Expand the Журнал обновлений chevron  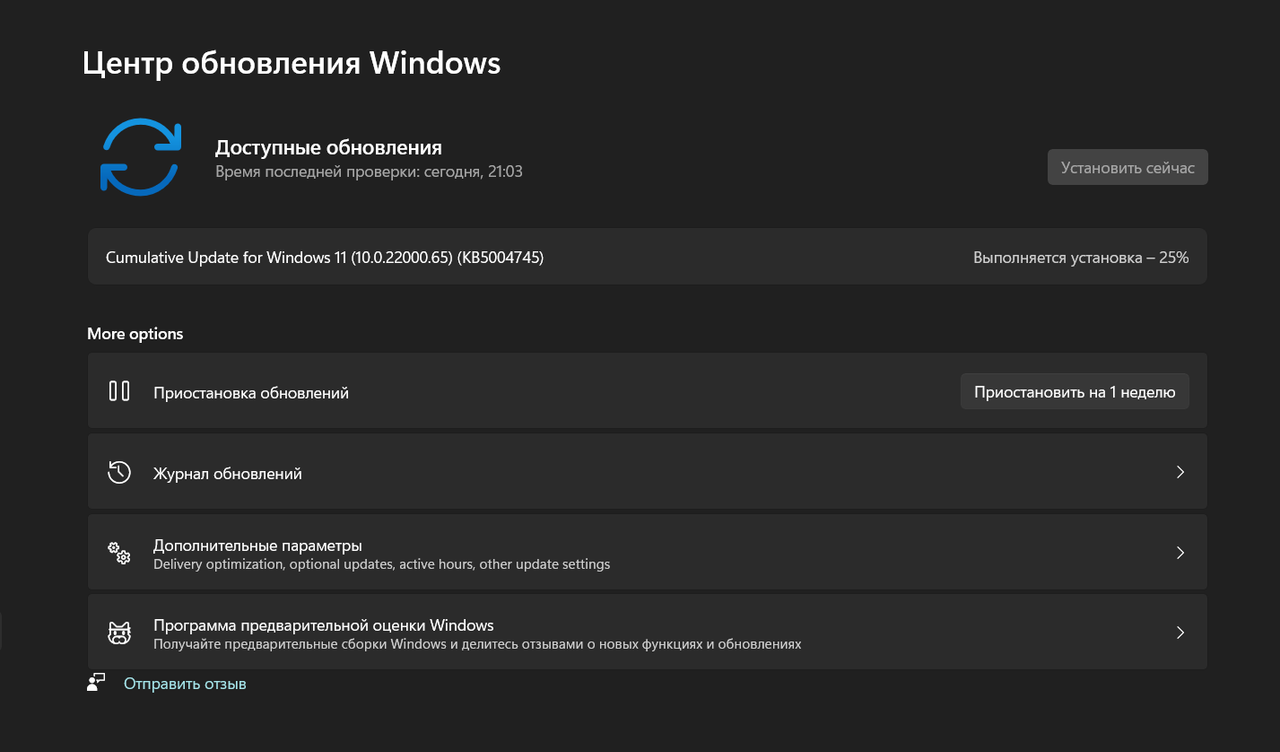click(1179, 471)
